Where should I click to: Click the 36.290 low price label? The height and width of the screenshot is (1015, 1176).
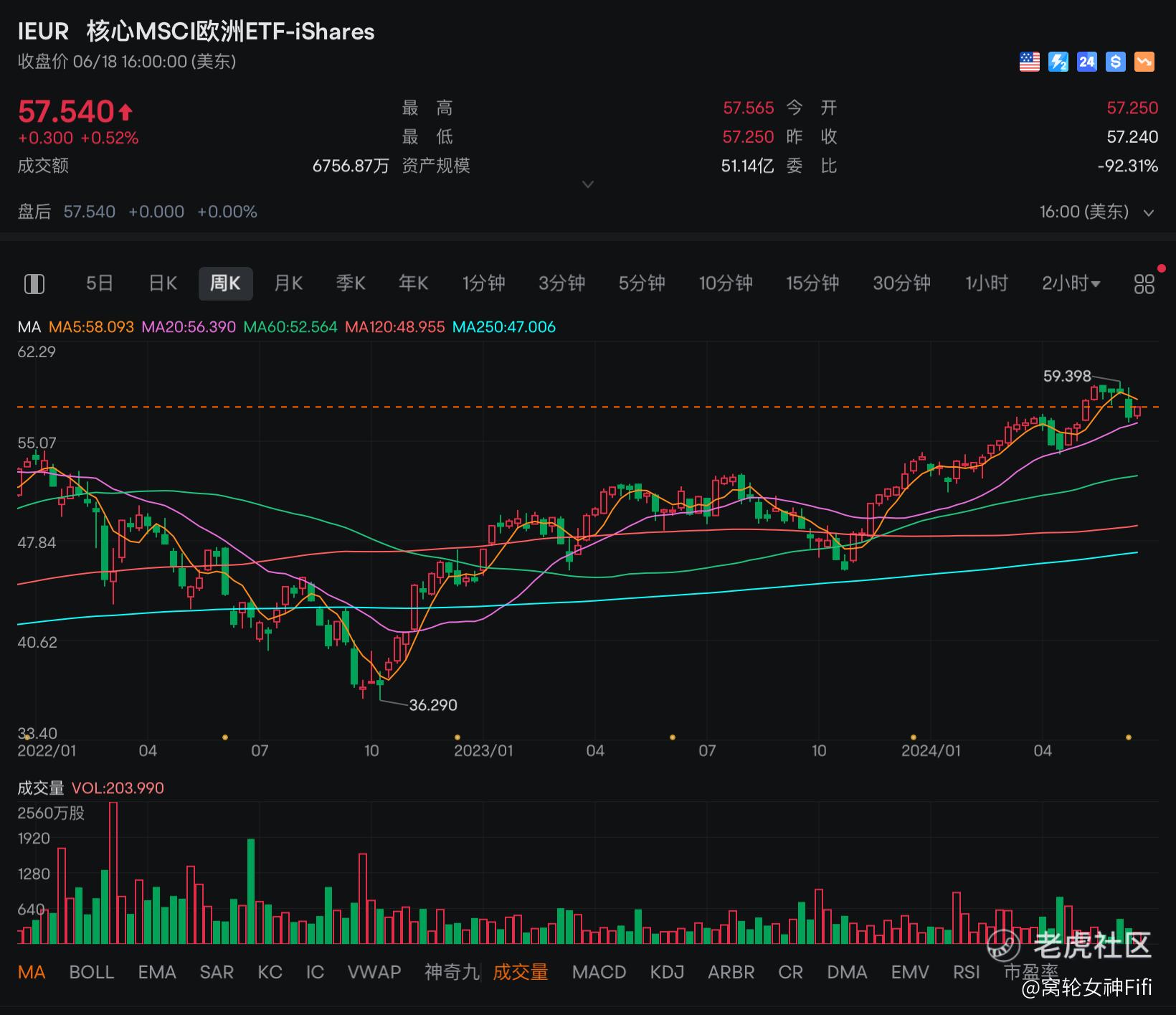click(433, 705)
